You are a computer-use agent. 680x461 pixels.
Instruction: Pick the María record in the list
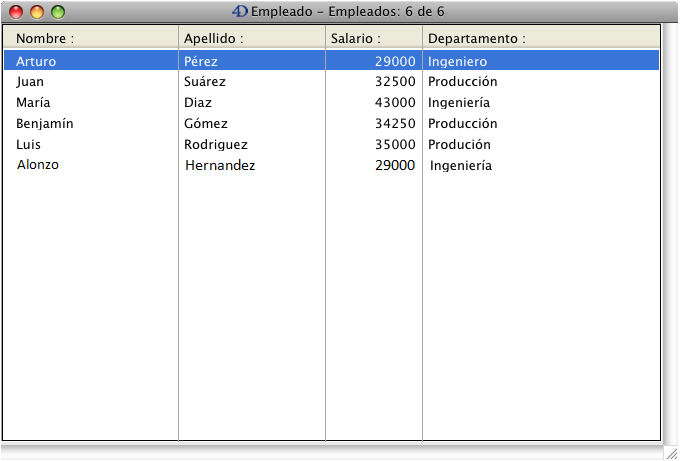tap(33, 103)
